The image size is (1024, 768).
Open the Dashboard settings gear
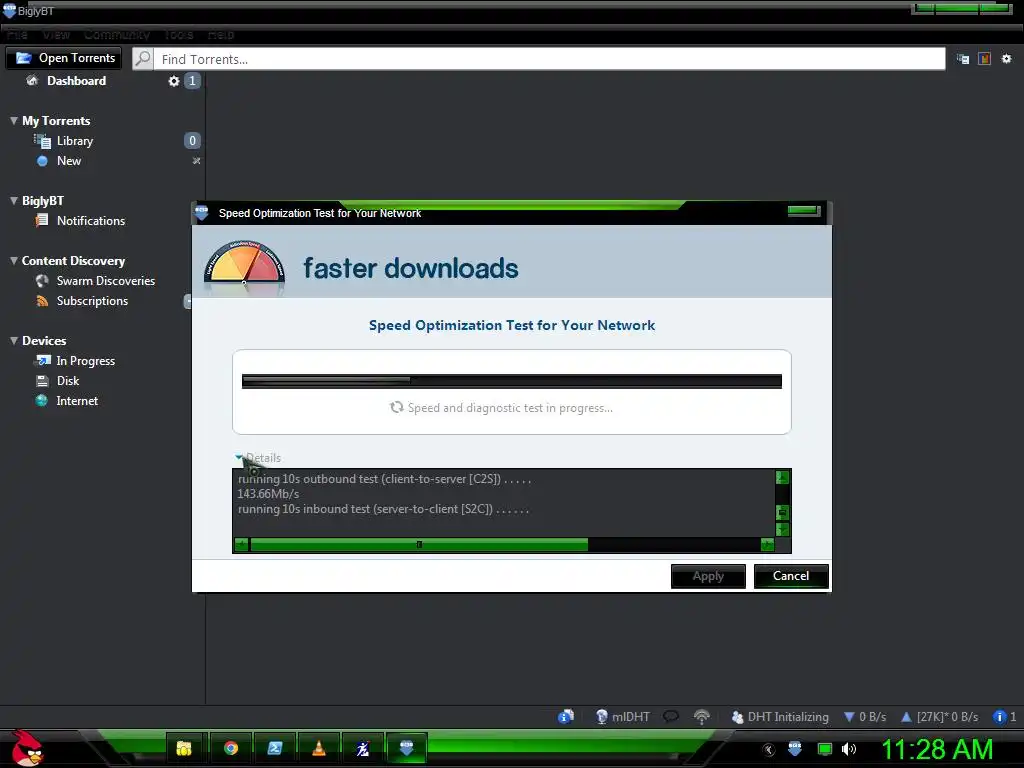click(174, 81)
